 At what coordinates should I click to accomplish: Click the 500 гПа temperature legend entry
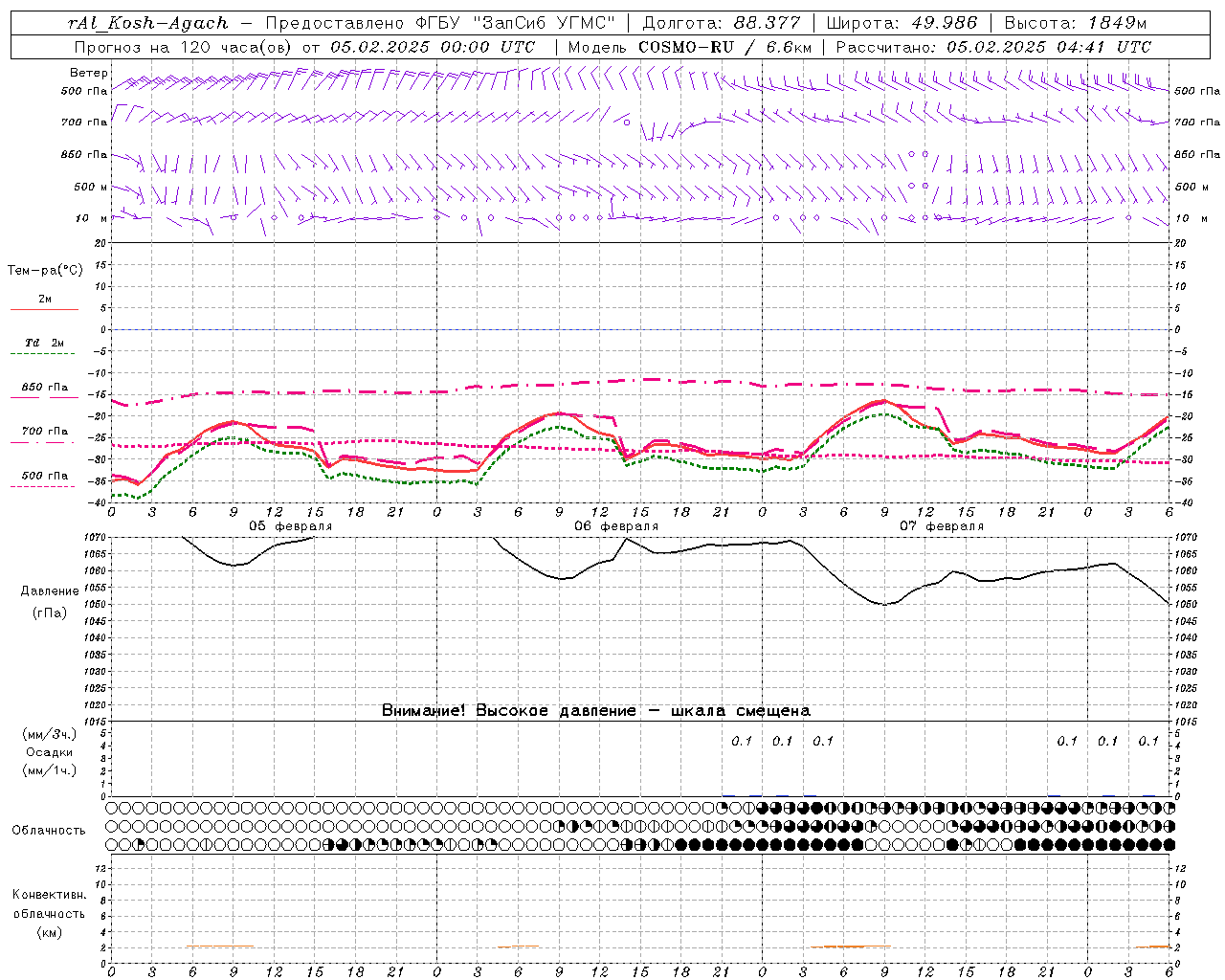45,476
